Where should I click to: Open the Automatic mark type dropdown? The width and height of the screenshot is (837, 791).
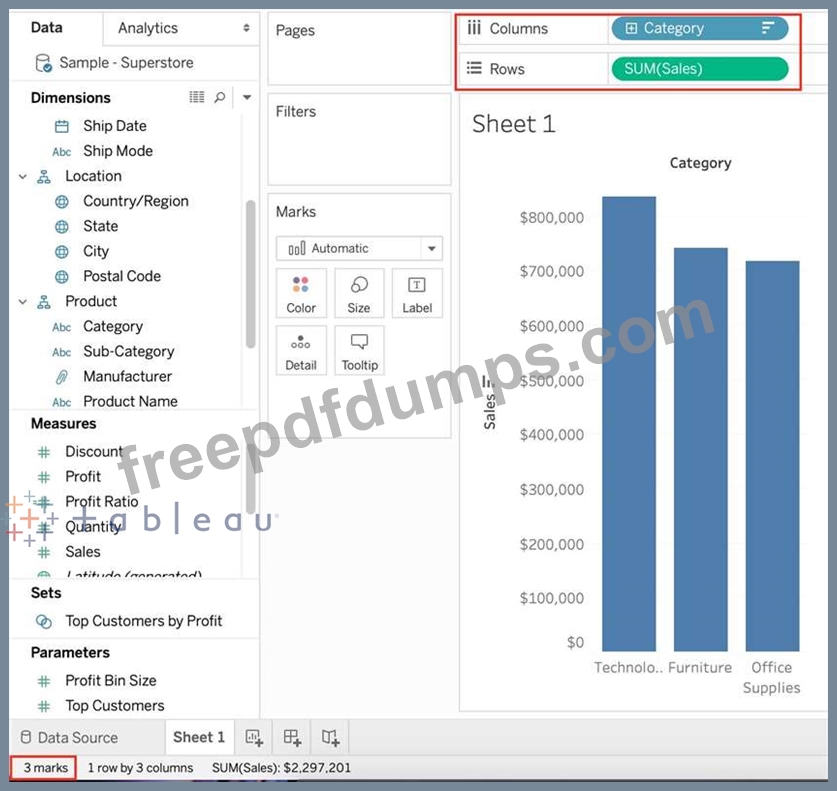tap(359, 248)
